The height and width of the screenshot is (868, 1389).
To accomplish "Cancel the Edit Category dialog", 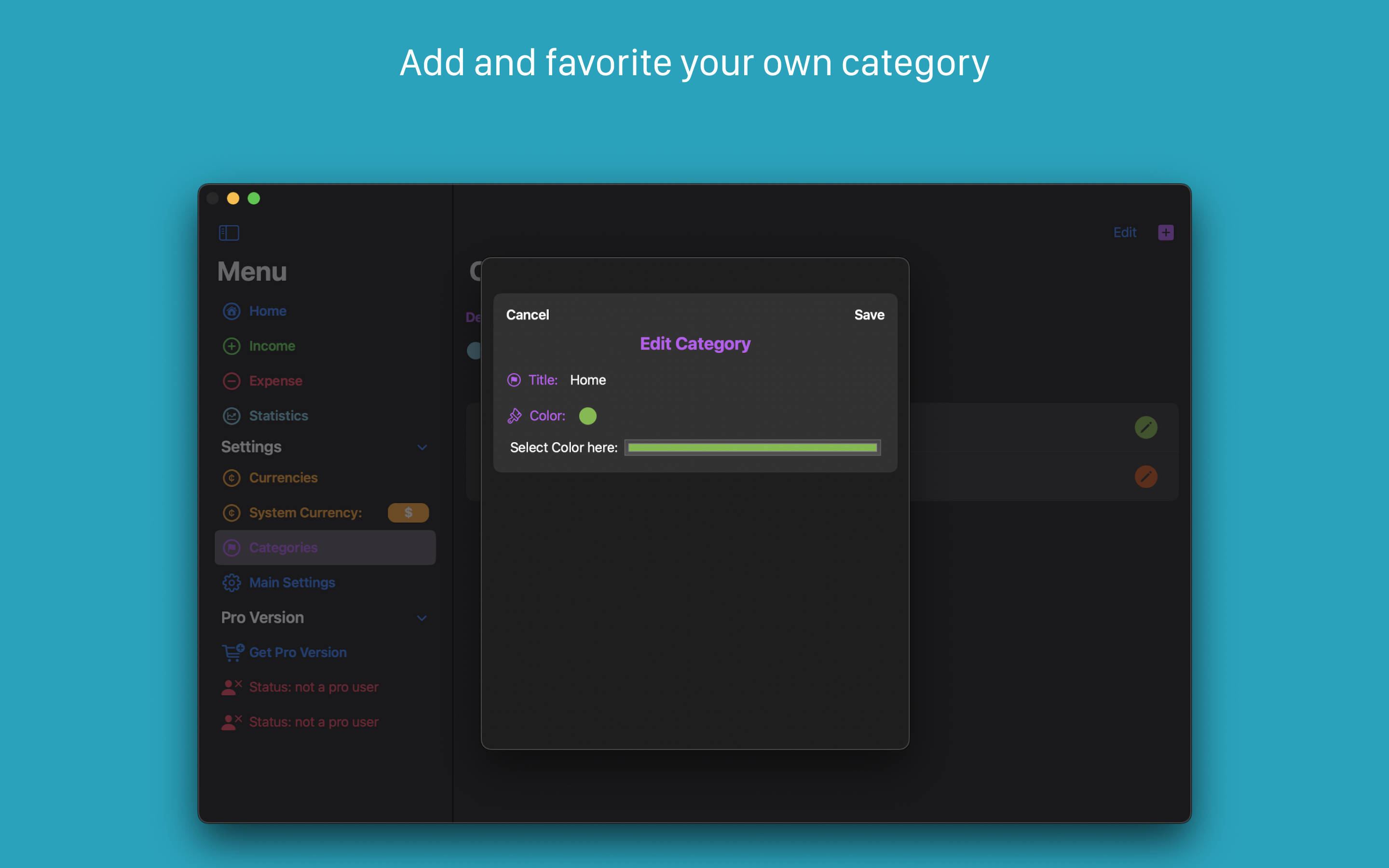I will (528, 314).
